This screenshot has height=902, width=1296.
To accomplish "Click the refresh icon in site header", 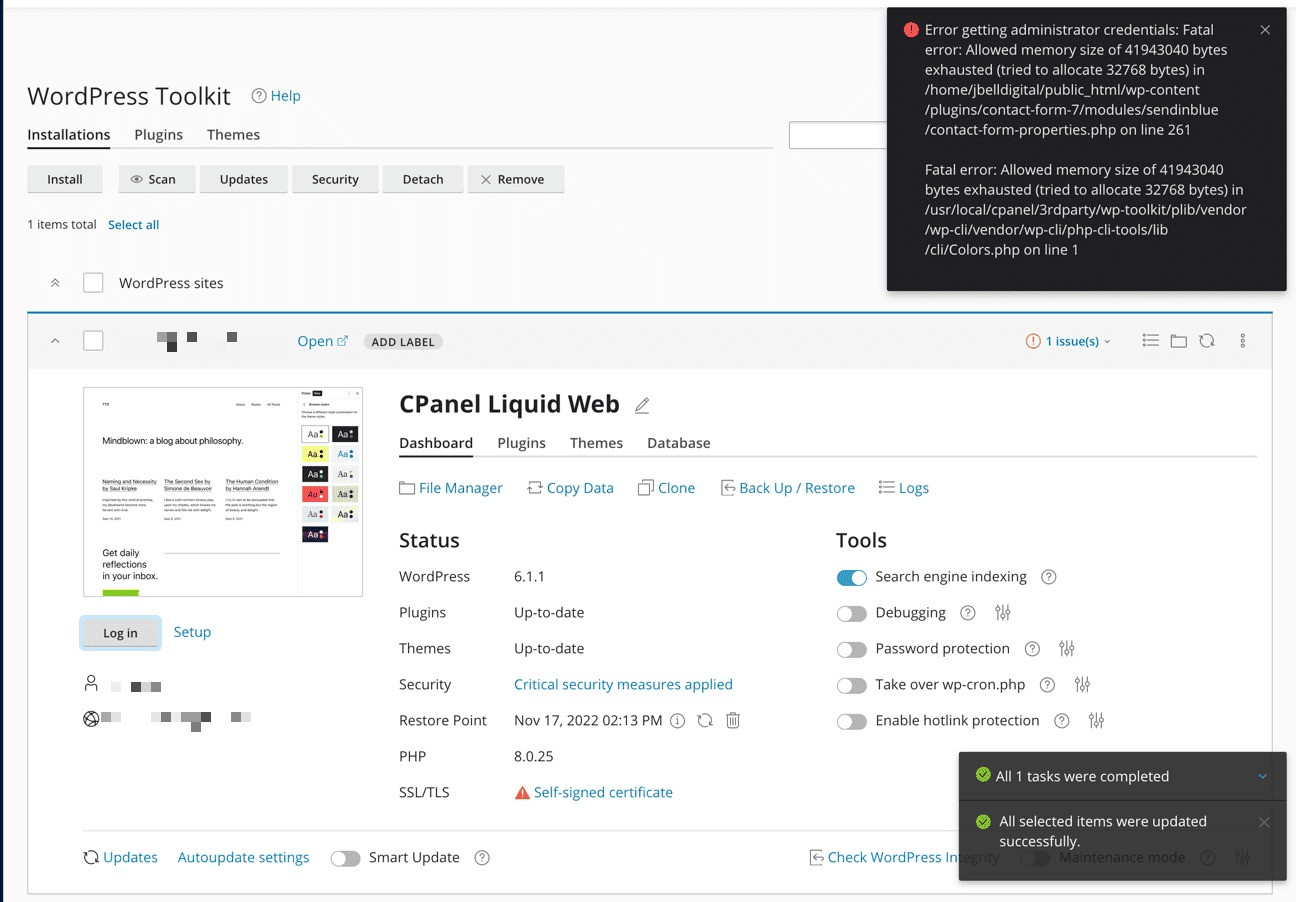I will pyautogui.click(x=1207, y=341).
